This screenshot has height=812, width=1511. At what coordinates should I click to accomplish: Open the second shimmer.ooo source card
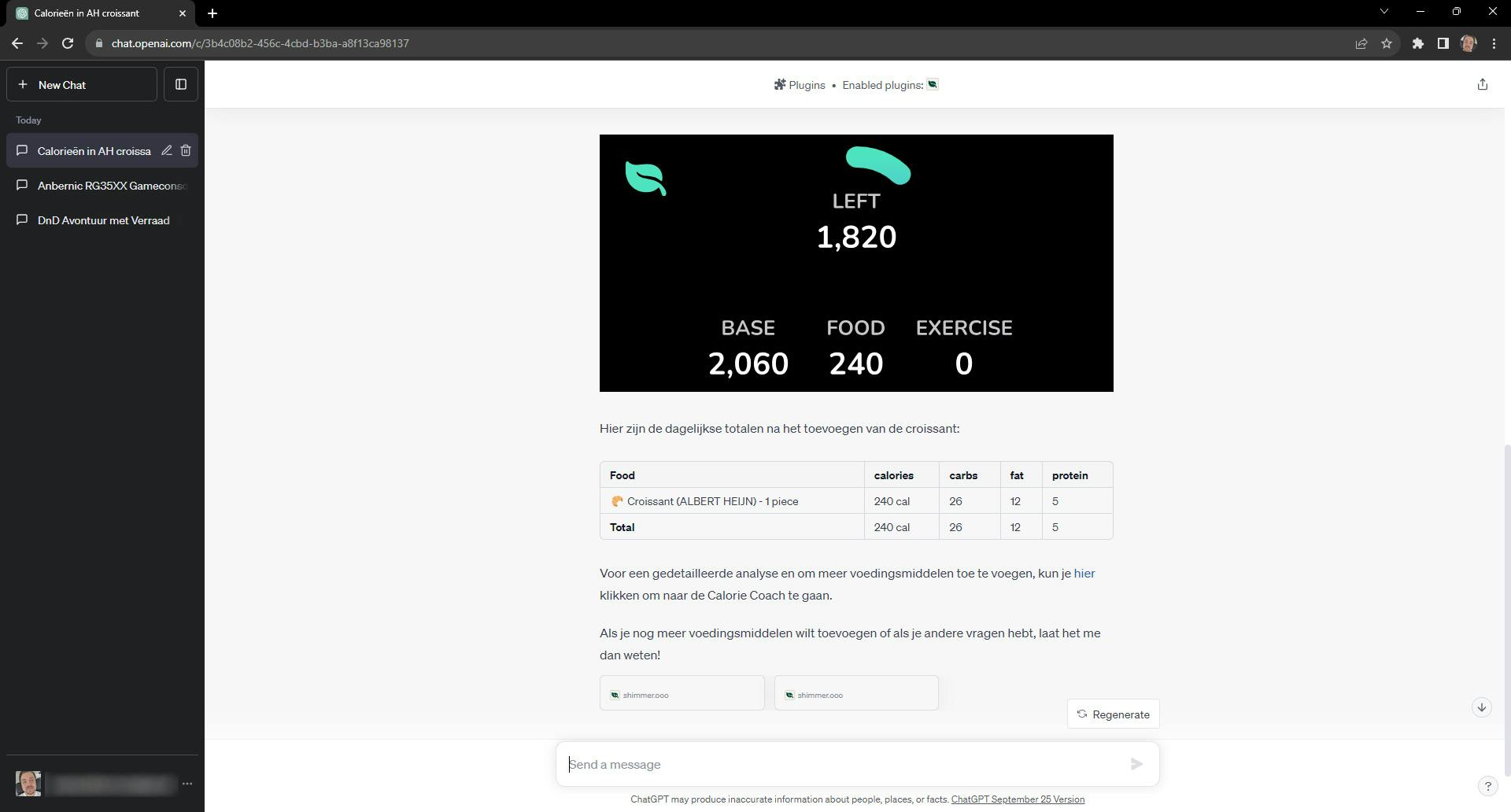click(x=856, y=693)
